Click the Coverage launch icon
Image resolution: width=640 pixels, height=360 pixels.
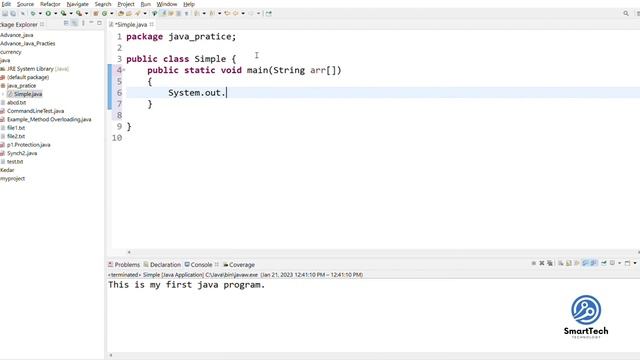[63, 13]
